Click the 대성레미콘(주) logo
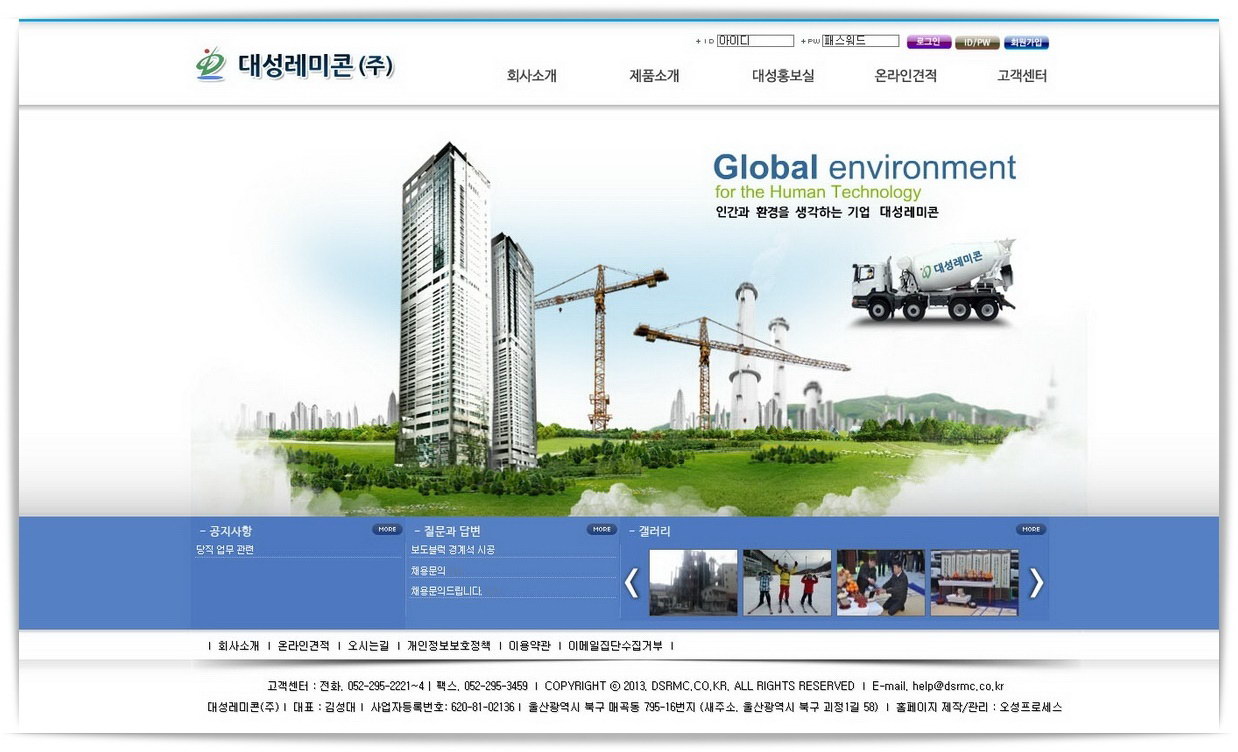This screenshot has width=1238, height=752. [295, 65]
